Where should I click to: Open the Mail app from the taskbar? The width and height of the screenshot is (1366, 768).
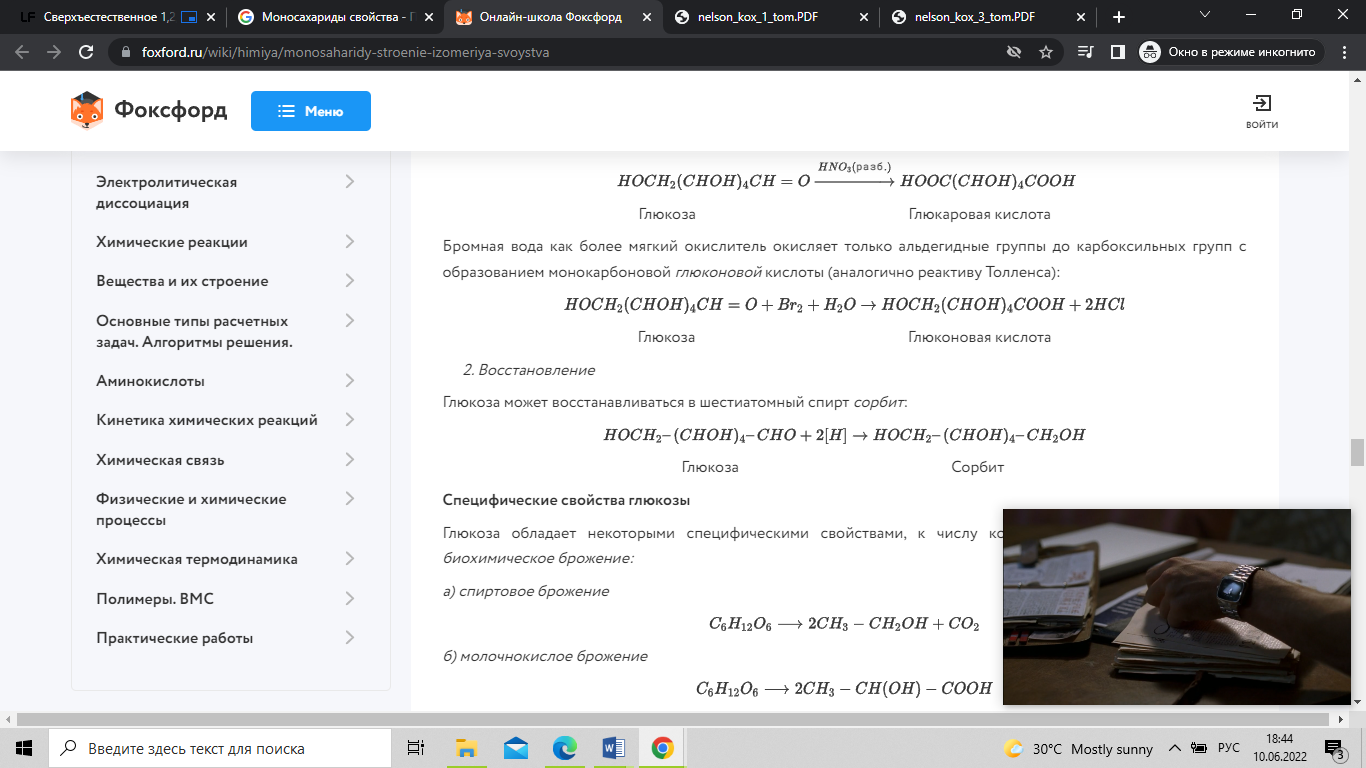coord(515,748)
